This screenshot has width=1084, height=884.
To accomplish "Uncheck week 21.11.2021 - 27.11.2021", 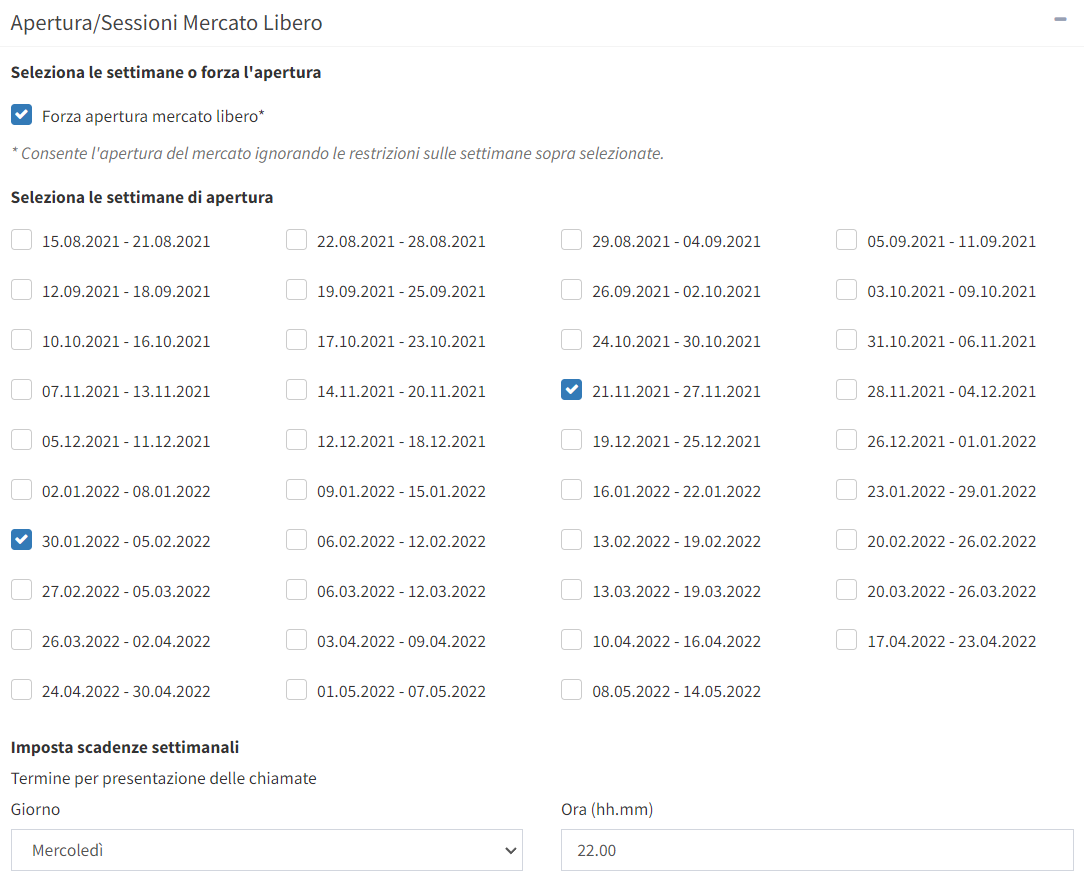I will point(571,390).
